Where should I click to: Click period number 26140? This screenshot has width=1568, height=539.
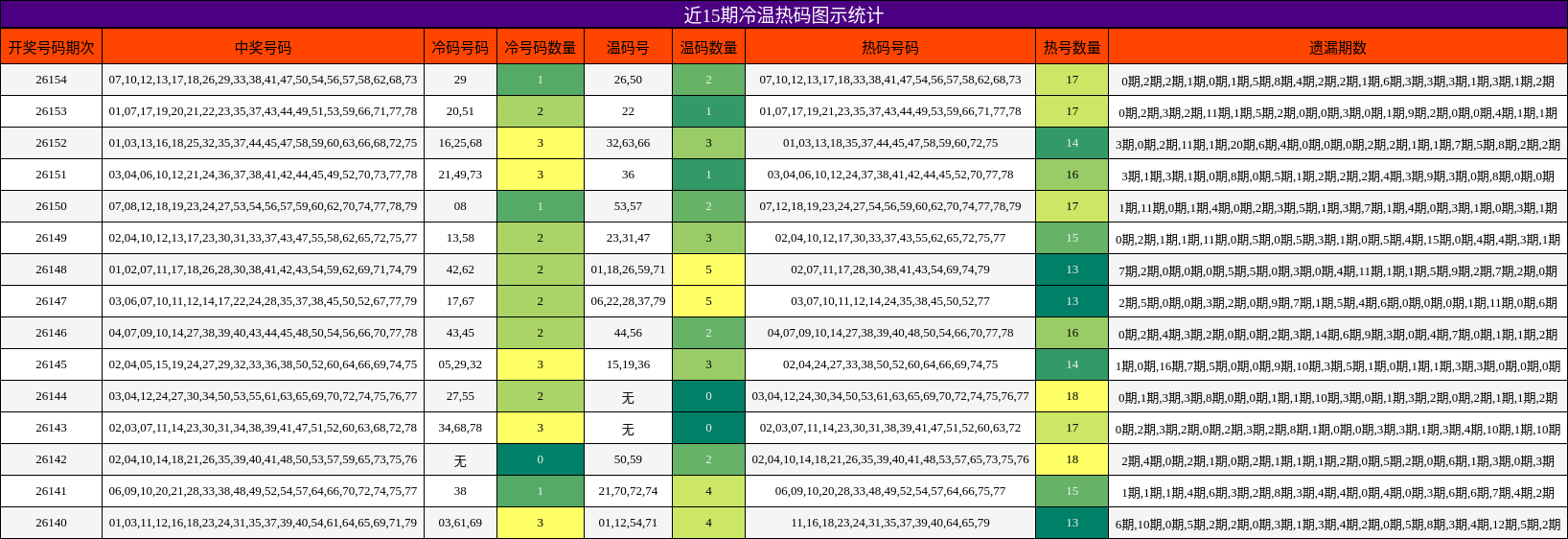(52, 523)
